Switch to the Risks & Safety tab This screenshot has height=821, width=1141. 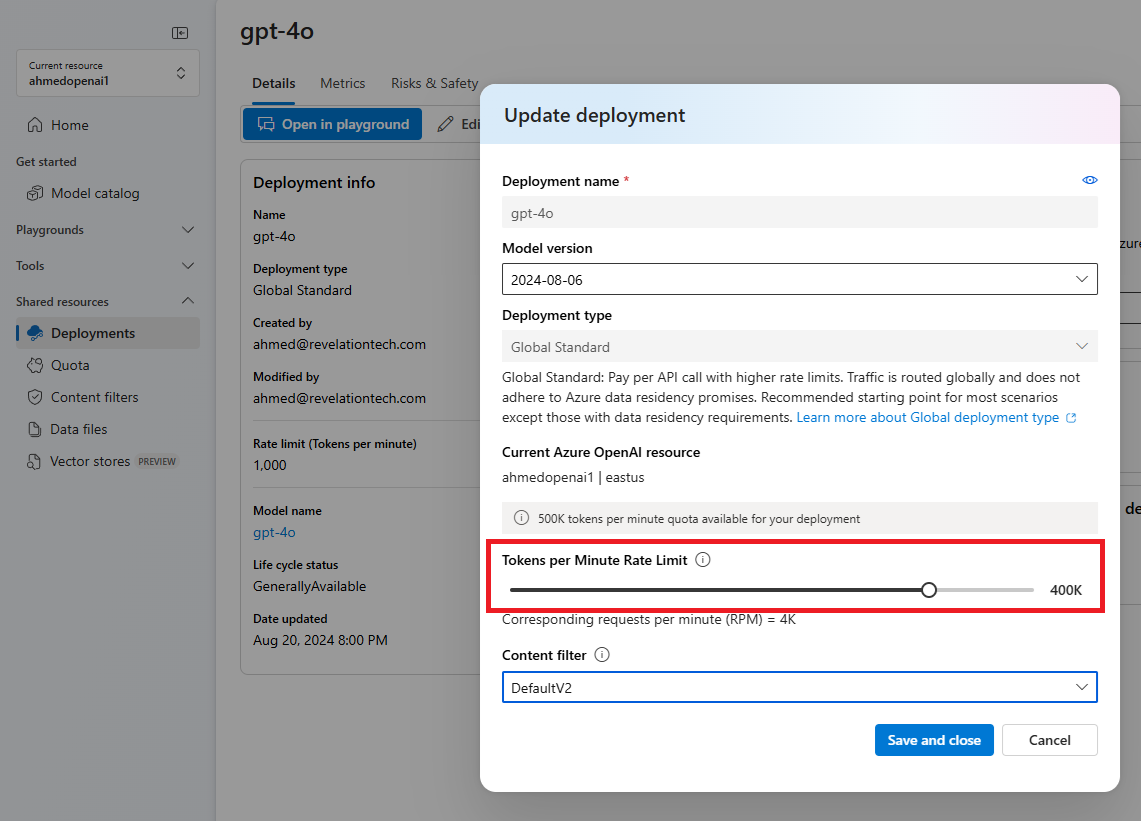[434, 83]
